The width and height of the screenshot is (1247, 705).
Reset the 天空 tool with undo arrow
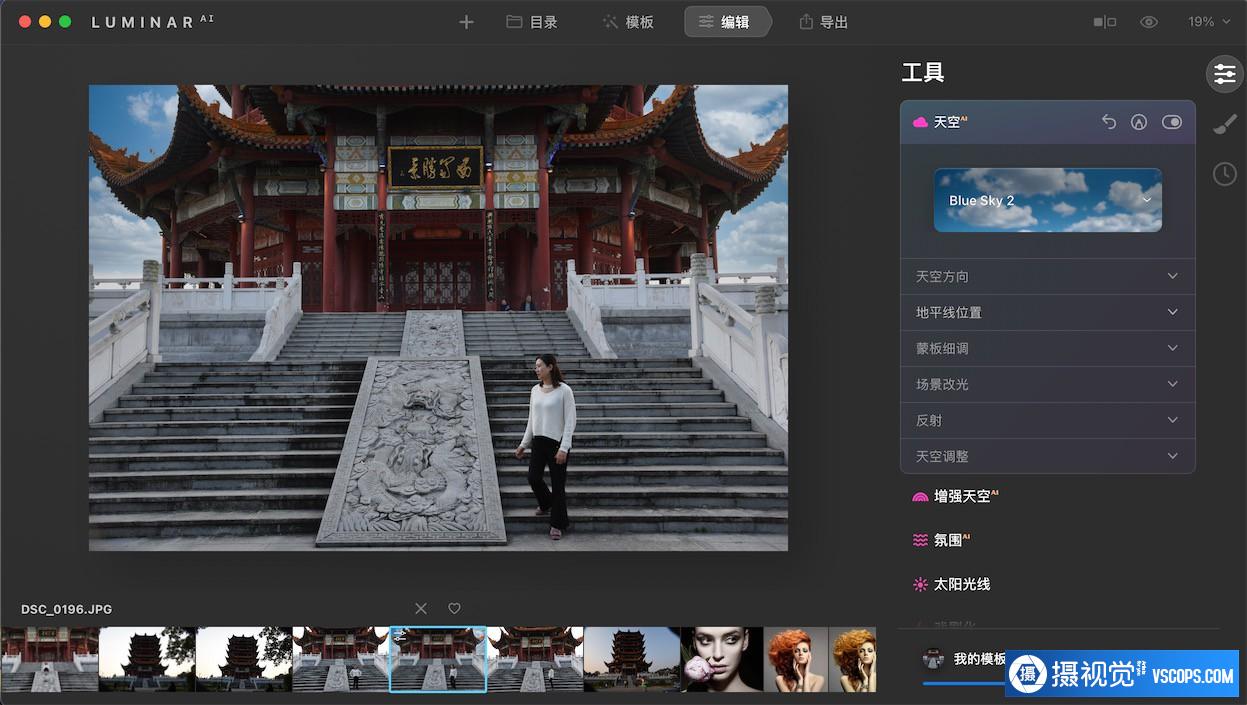coord(1108,122)
